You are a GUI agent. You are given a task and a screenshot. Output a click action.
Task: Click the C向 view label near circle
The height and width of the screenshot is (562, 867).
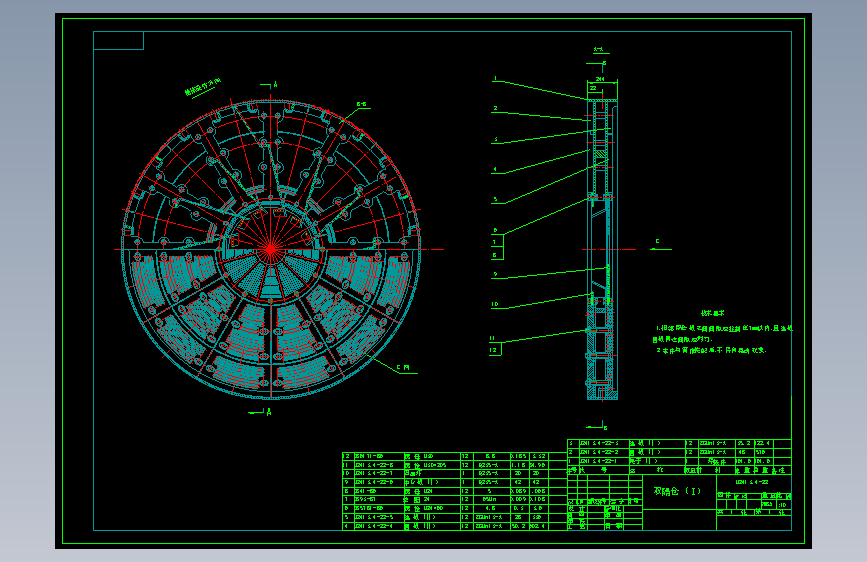point(403,368)
